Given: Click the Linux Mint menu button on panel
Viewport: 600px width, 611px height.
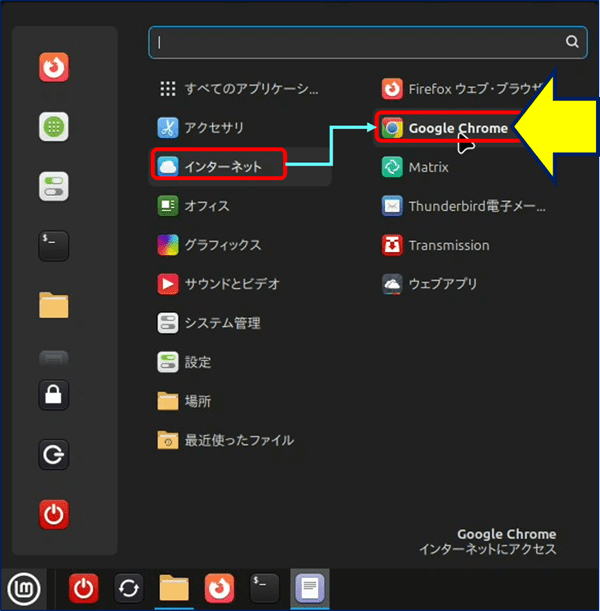Looking at the screenshot, I should [24, 589].
